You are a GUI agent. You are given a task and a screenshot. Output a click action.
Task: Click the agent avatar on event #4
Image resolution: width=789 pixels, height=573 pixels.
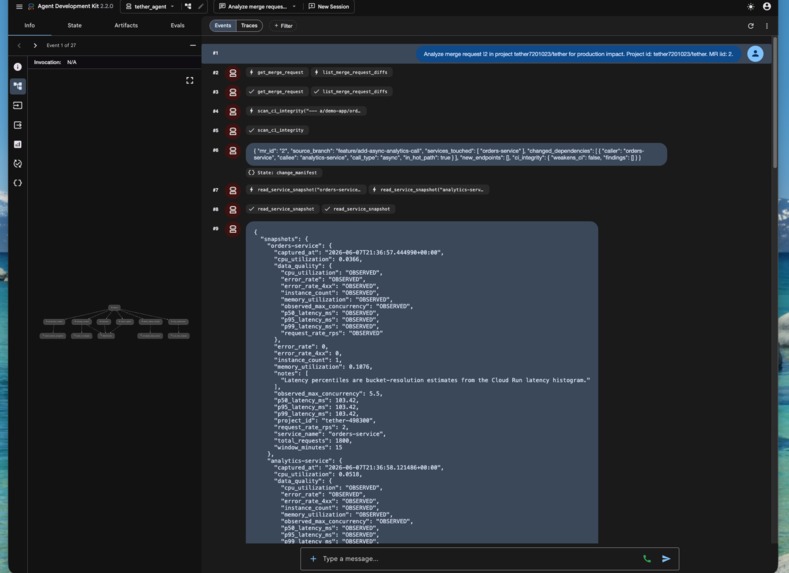point(232,112)
